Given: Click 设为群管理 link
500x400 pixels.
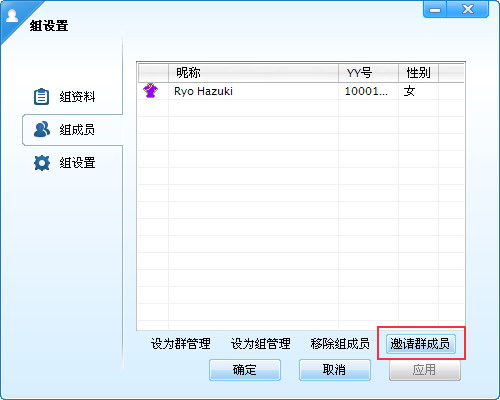Looking at the screenshot, I should [x=181, y=344].
